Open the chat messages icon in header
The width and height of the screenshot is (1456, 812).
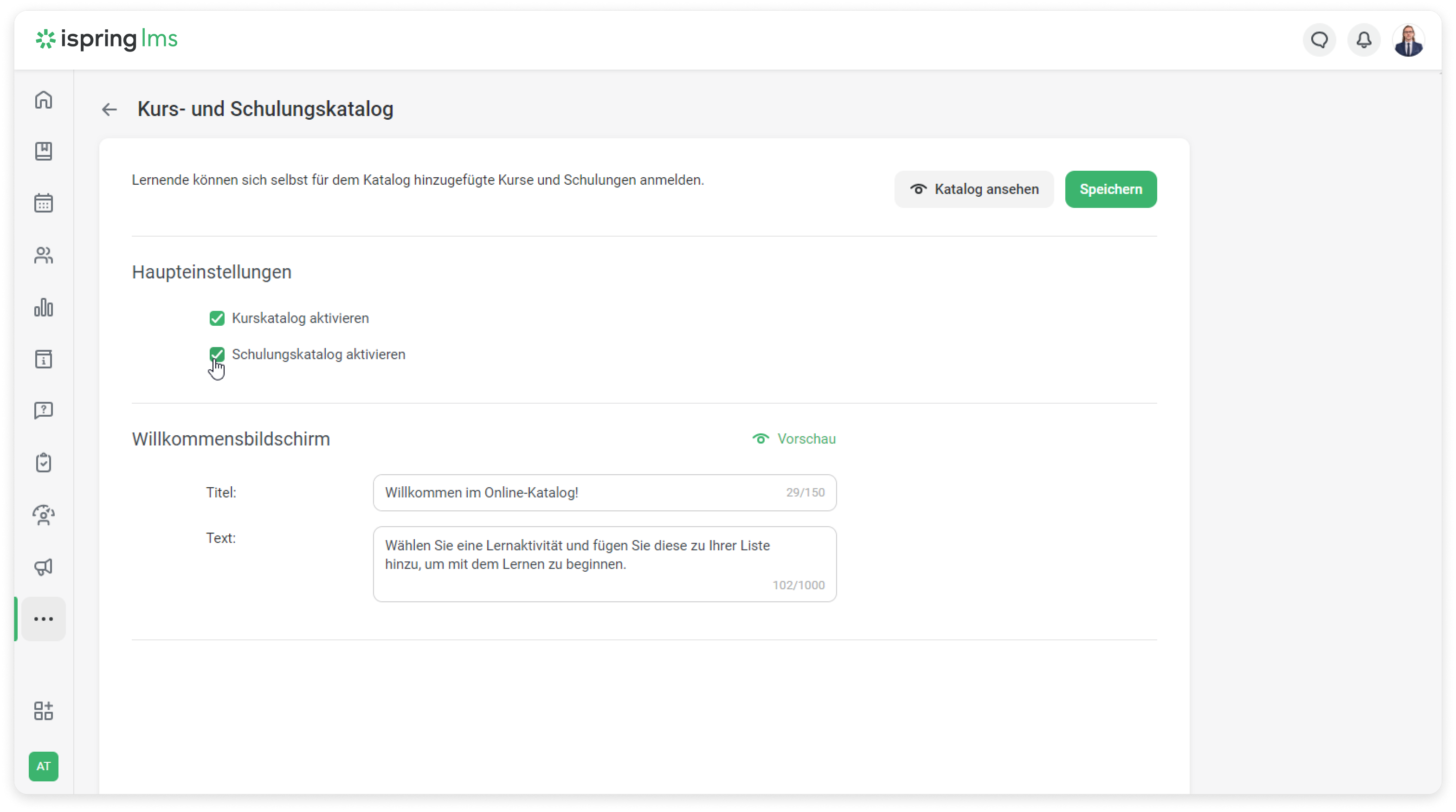click(1319, 40)
